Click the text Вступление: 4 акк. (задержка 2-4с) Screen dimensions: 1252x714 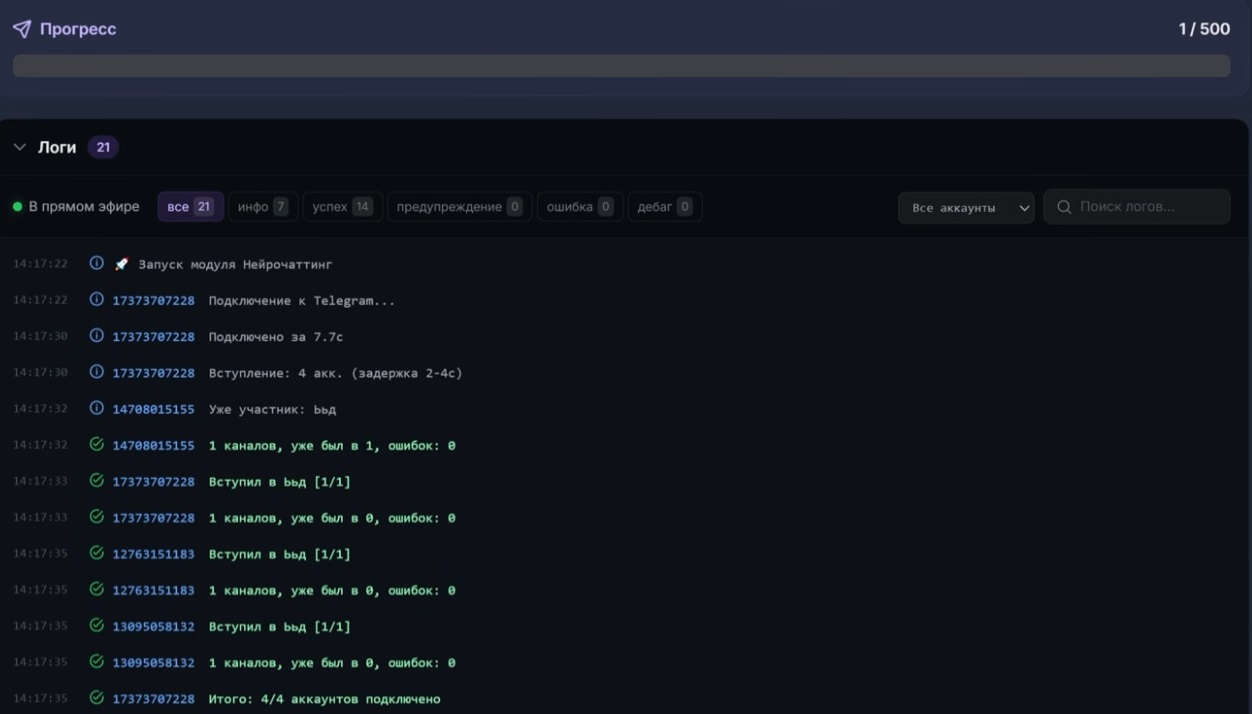(x=335, y=373)
